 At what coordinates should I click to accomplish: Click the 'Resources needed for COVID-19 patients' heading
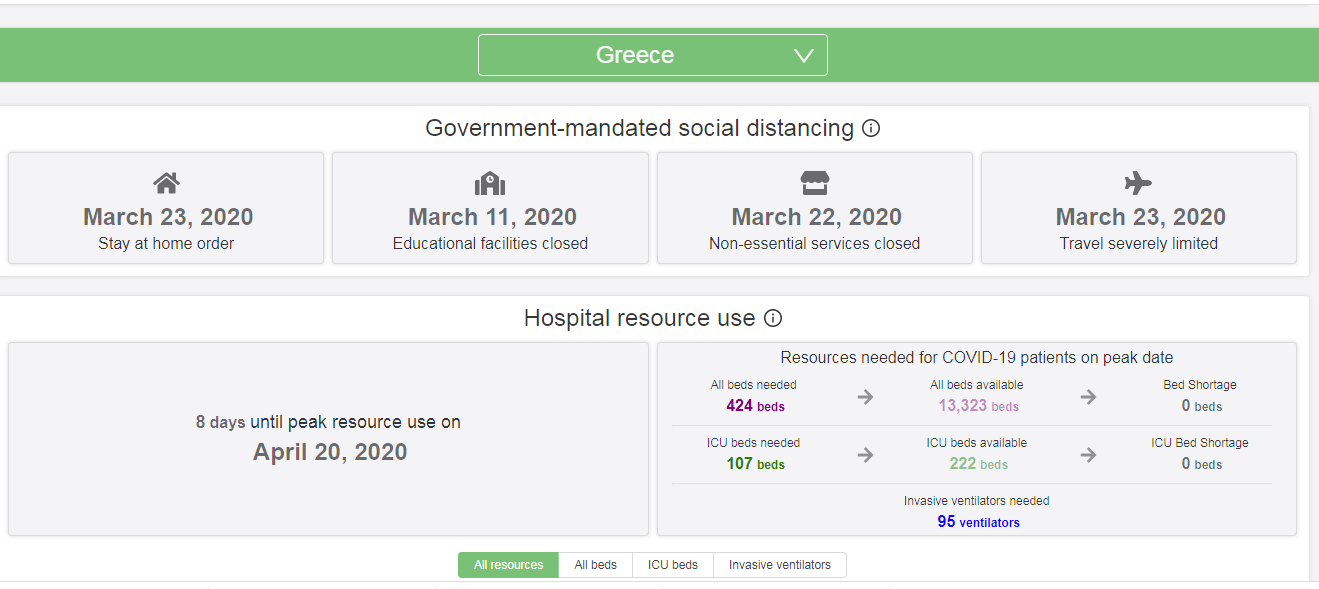point(977,357)
